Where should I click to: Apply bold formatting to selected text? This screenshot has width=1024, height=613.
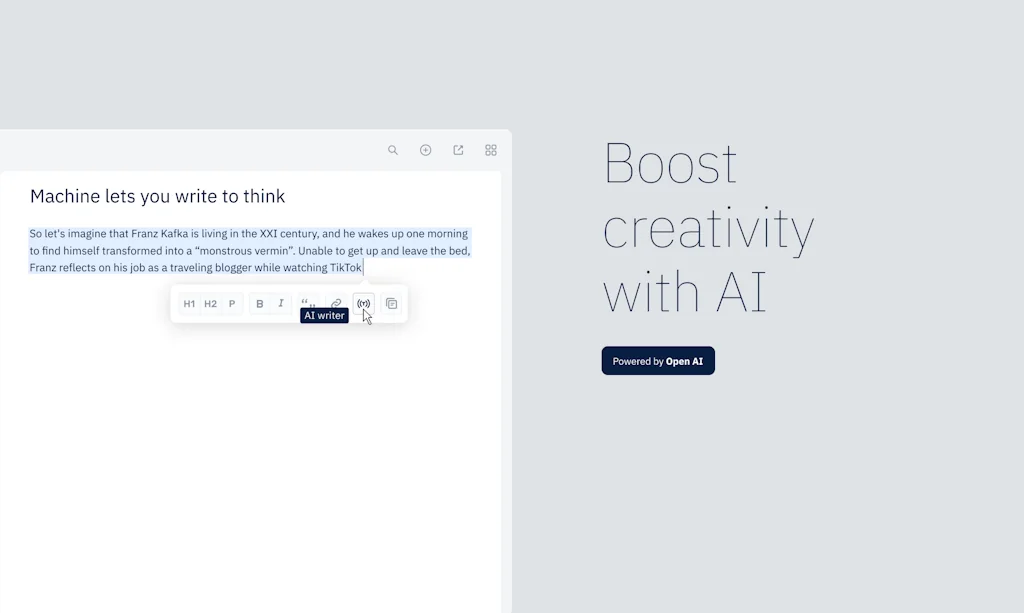(x=259, y=303)
